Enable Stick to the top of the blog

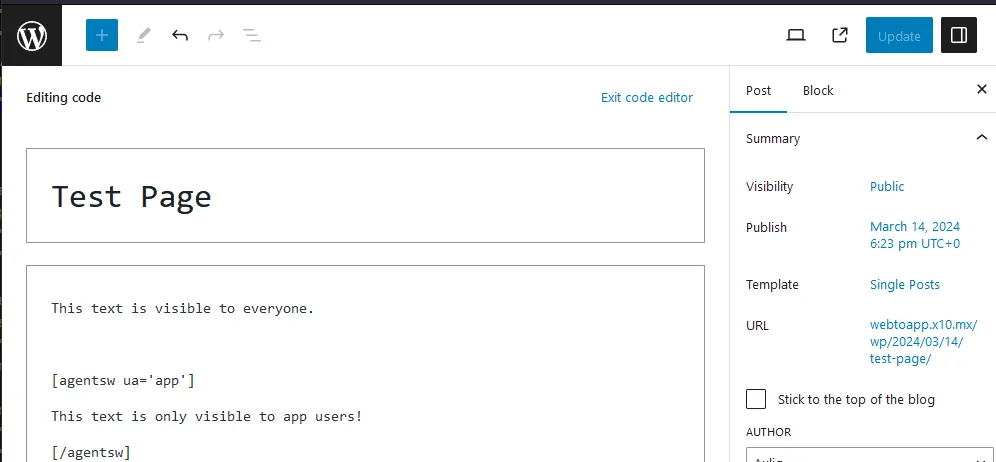click(x=756, y=399)
